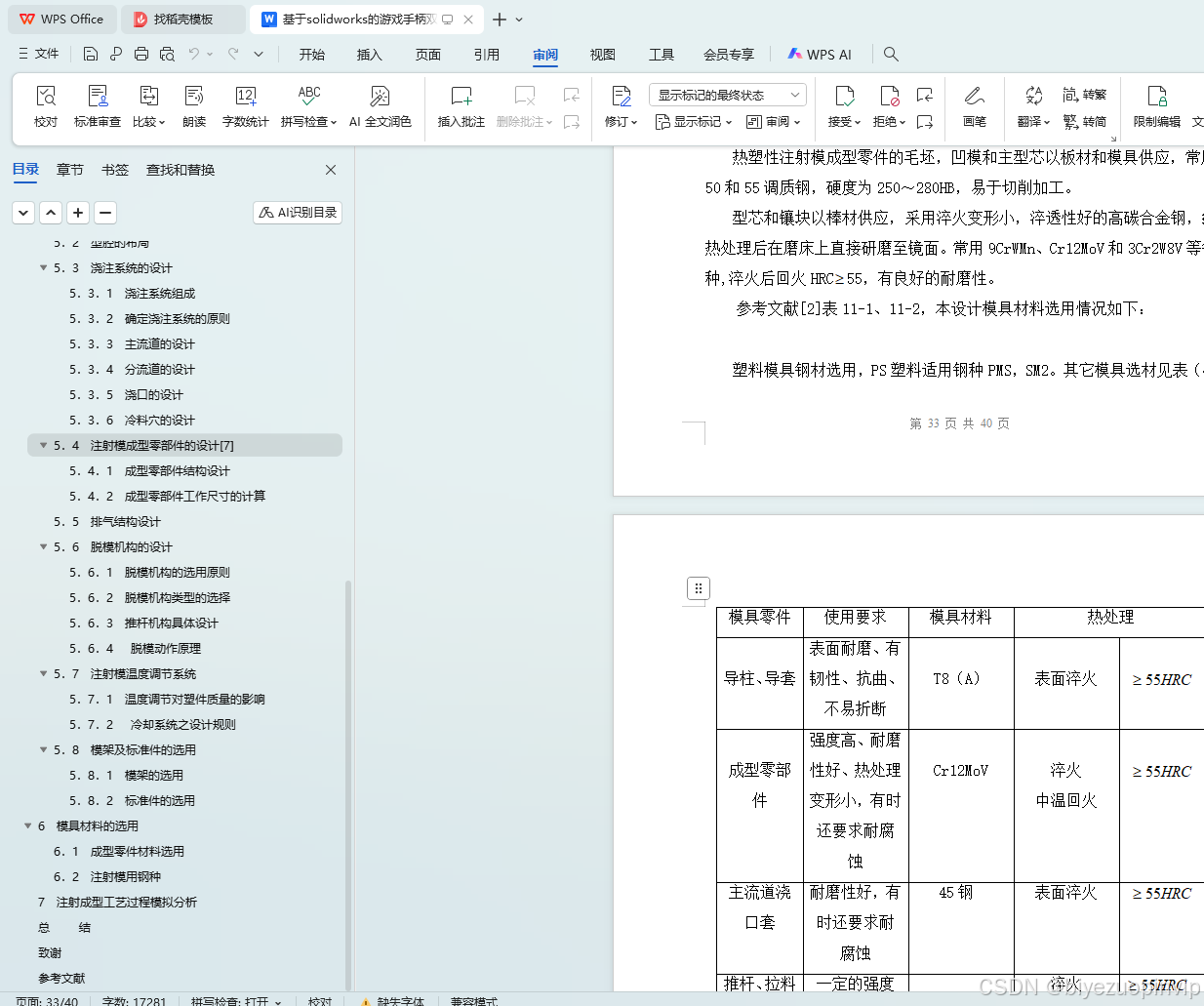
Task: Switch to the 页面 ribbon tab
Action: tap(428, 55)
